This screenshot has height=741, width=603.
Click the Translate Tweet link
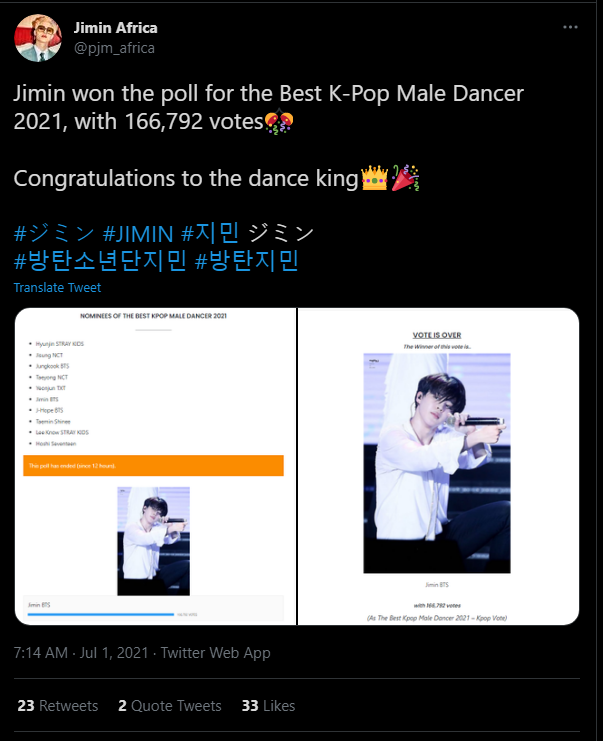[57, 288]
